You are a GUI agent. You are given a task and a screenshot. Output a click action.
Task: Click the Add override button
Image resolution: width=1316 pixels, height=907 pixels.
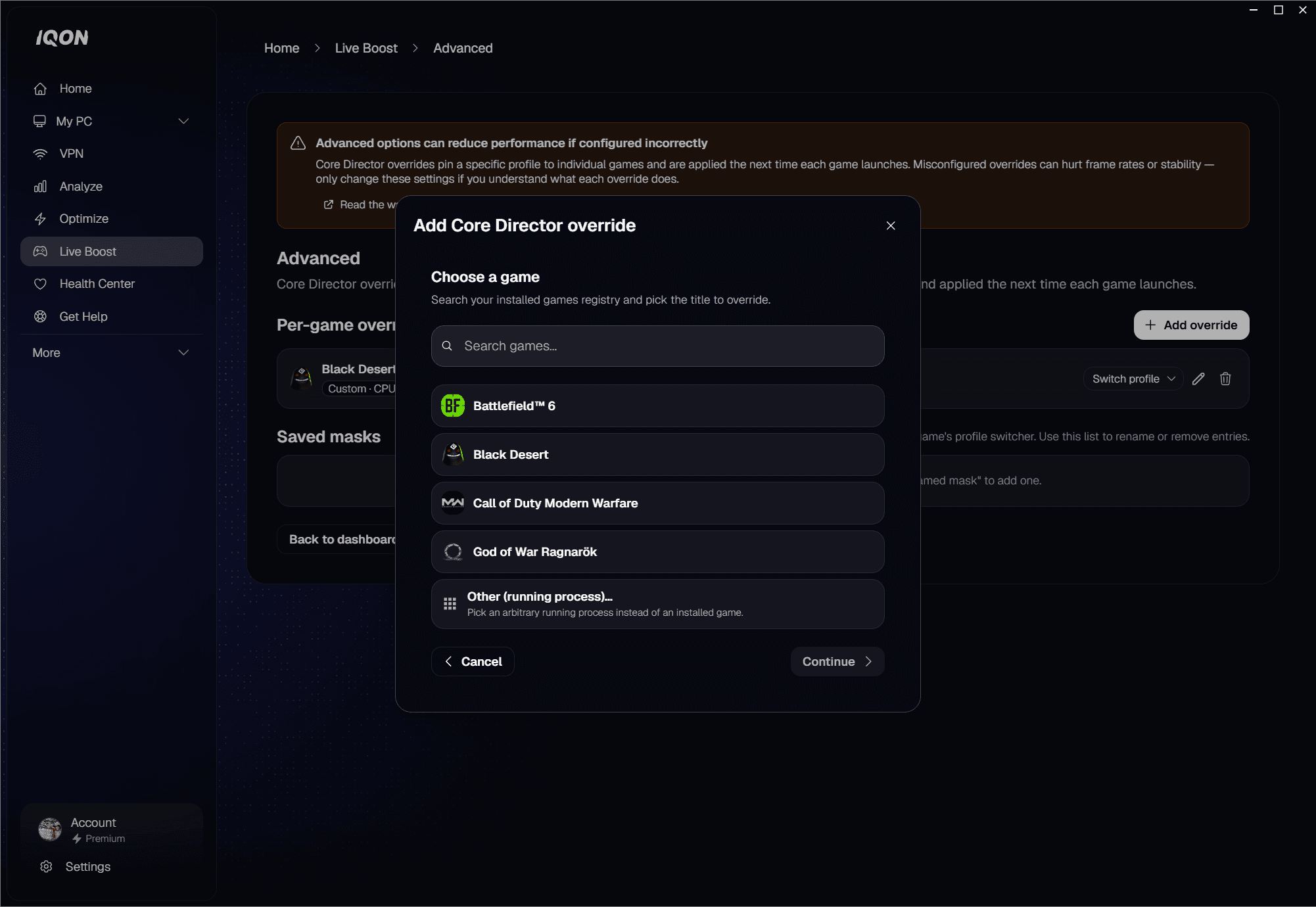point(1191,325)
